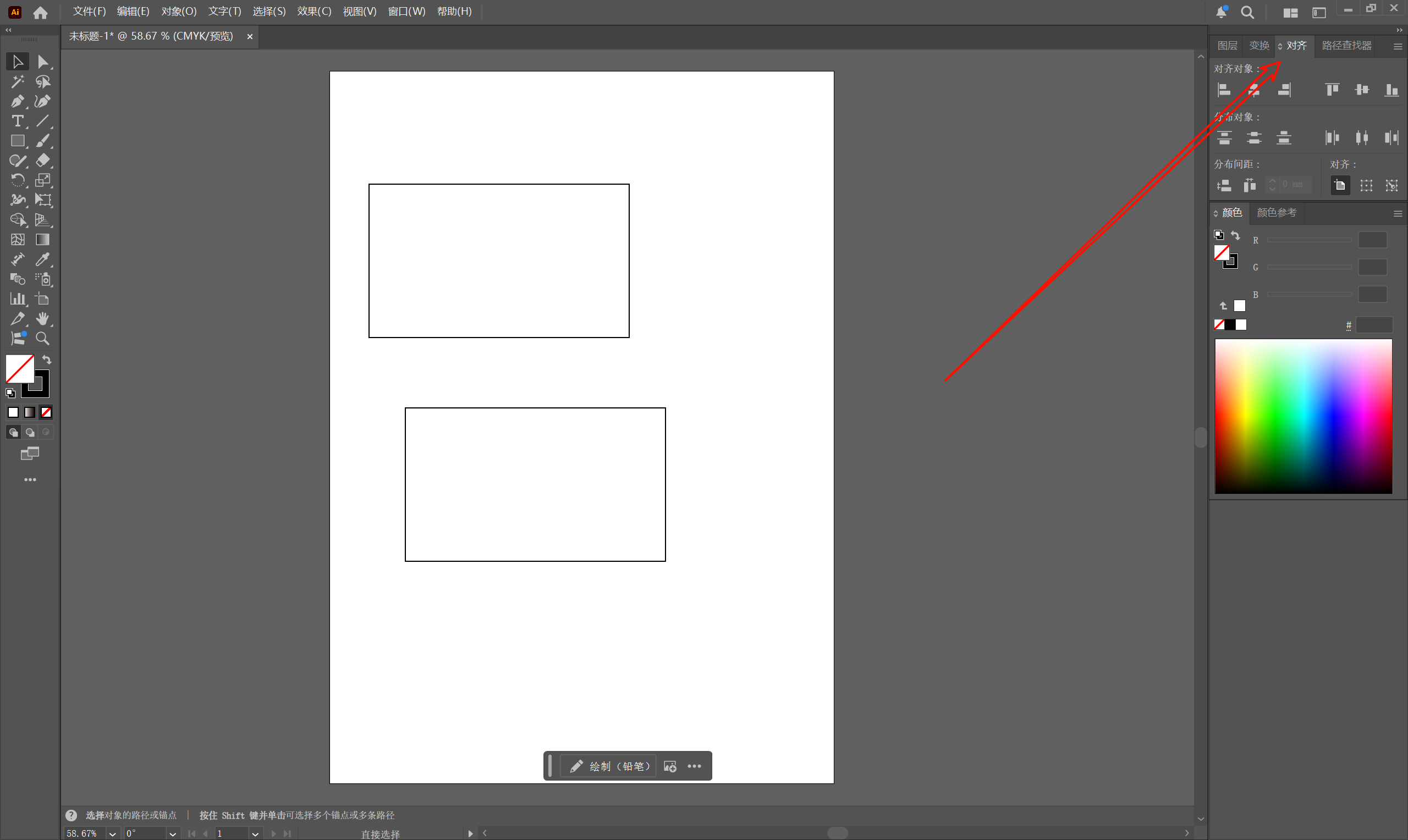
Task: Set paint mode to None
Action: (x=46, y=413)
